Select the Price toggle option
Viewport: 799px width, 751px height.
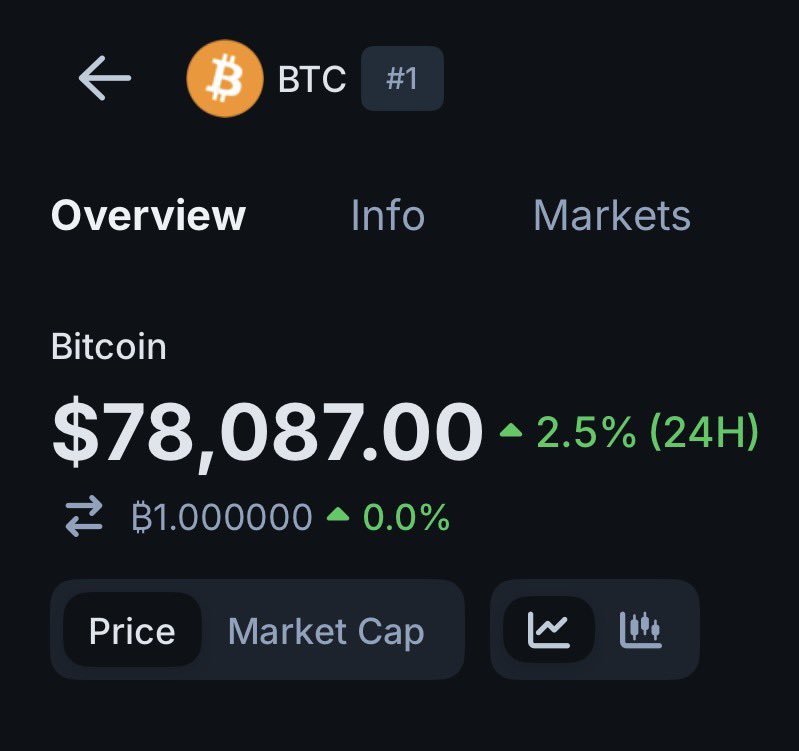(x=132, y=631)
